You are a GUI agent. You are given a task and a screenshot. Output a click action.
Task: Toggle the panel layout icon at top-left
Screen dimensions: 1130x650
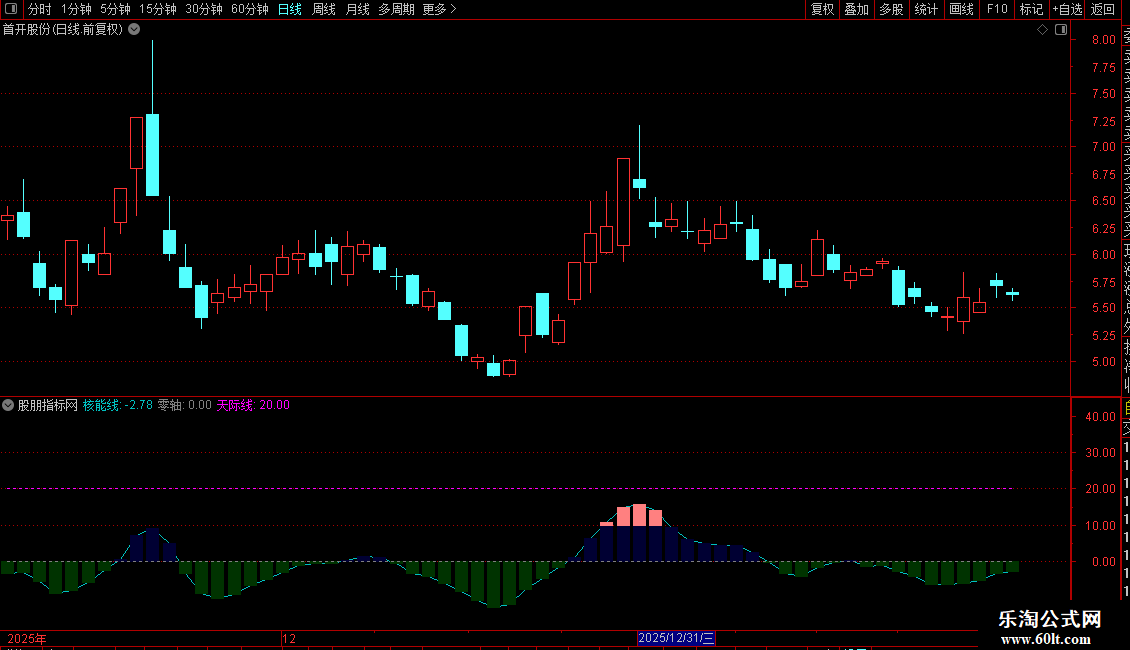[x=11, y=9]
